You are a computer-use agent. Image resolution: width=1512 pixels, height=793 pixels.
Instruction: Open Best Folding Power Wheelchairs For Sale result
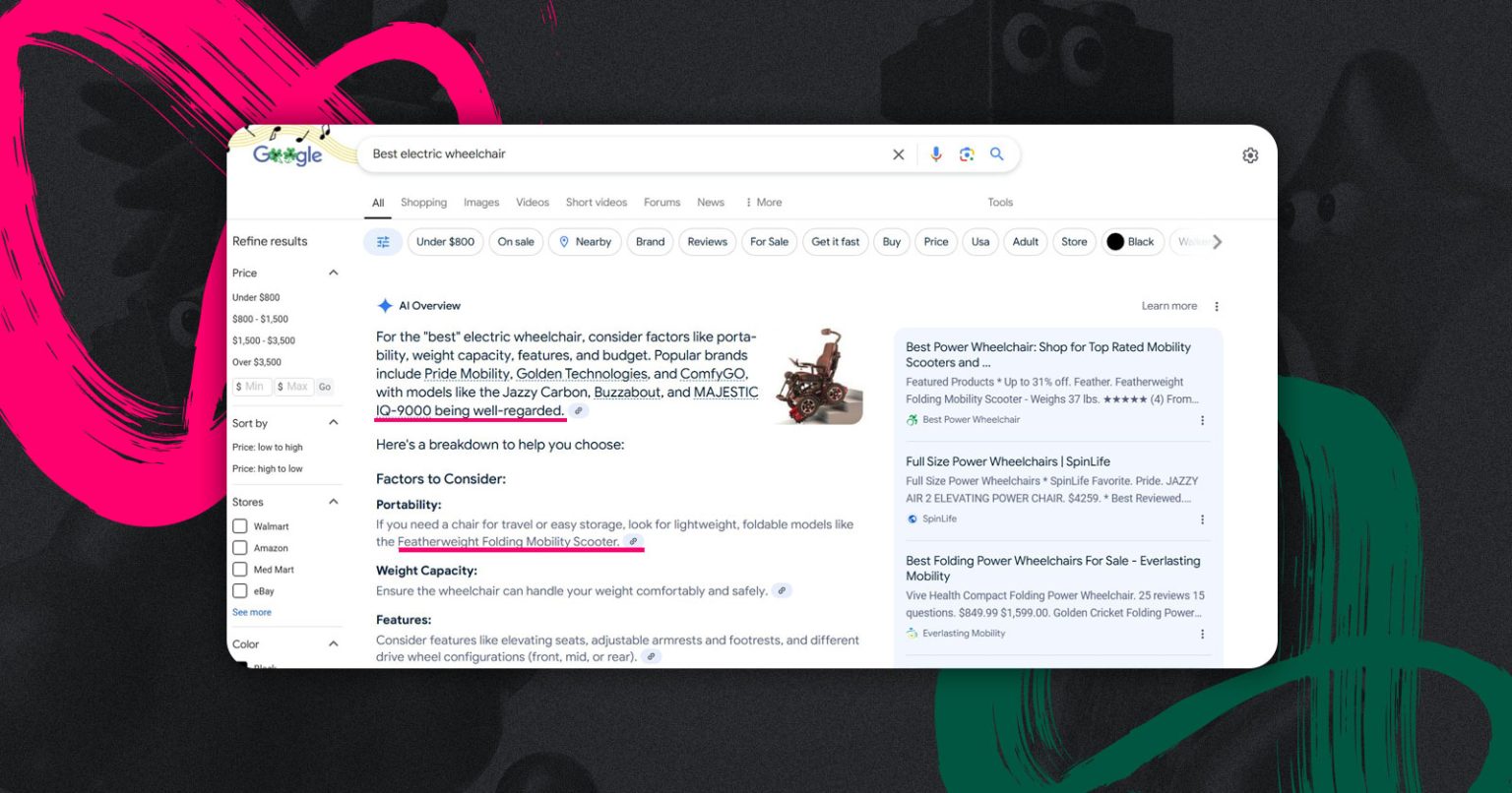coord(1053,569)
